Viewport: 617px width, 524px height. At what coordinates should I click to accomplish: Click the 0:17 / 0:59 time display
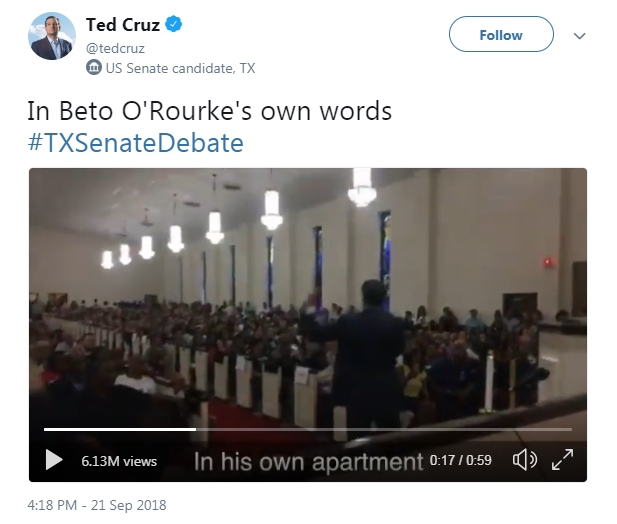coord(460,460)
